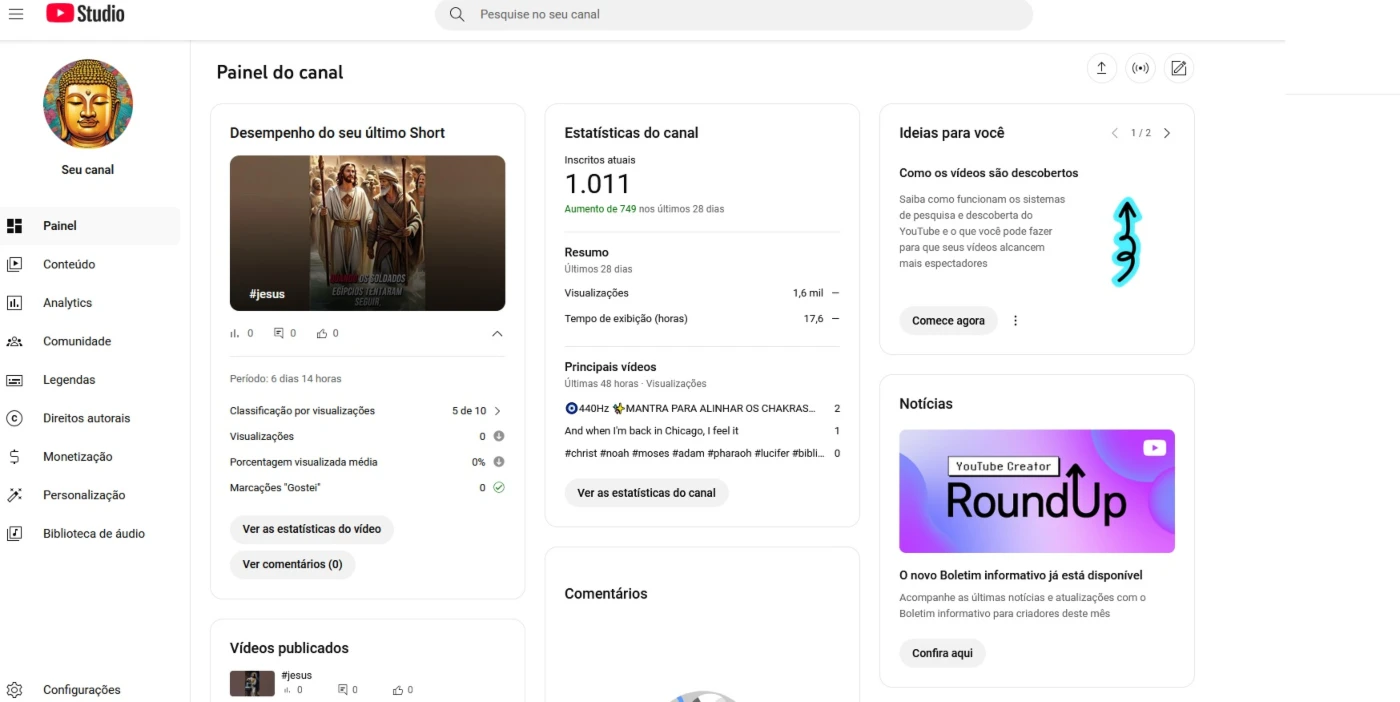Click the Analytics chart icon
The width and height of the screenshot is (1400, 702).
pyautogui.click(x=14, y=303)
